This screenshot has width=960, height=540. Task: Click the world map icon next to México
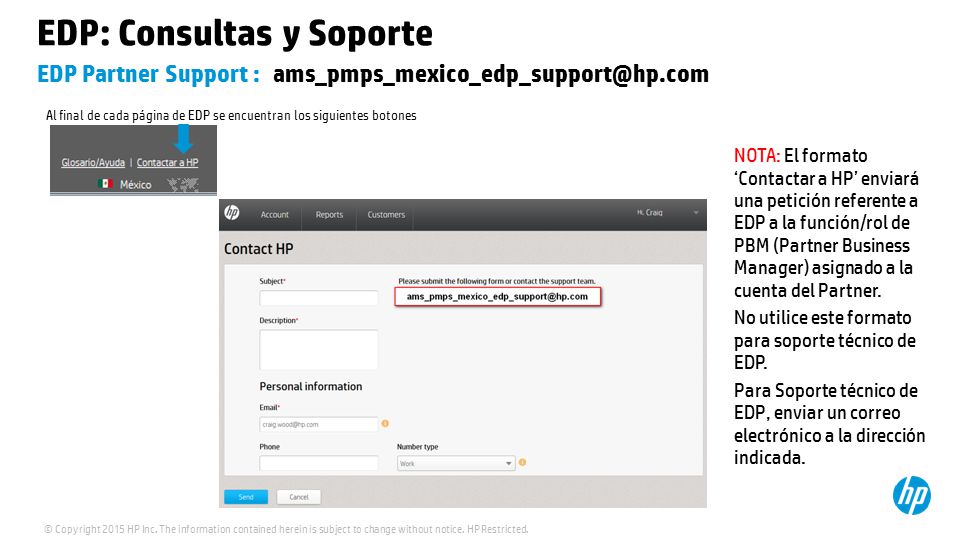point(183,184)
